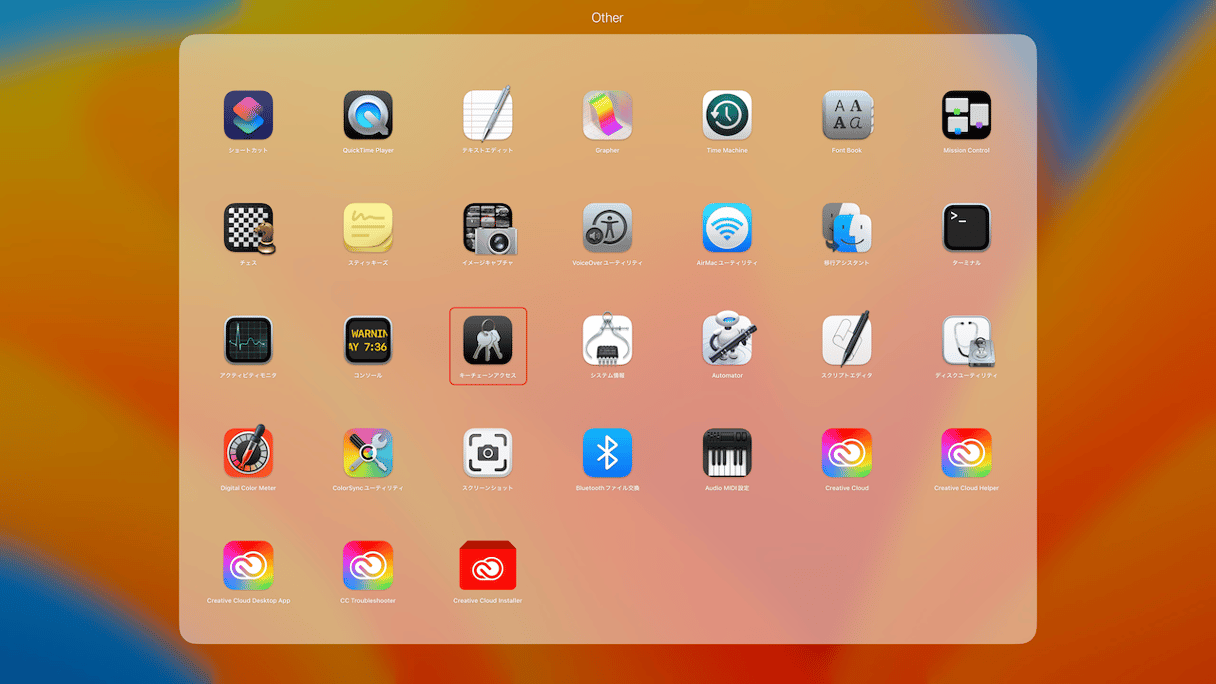Select the "Other" folder title
The height and width of the screenshot is (684, 1216).
pyautogui.click(x=607, y=18)
